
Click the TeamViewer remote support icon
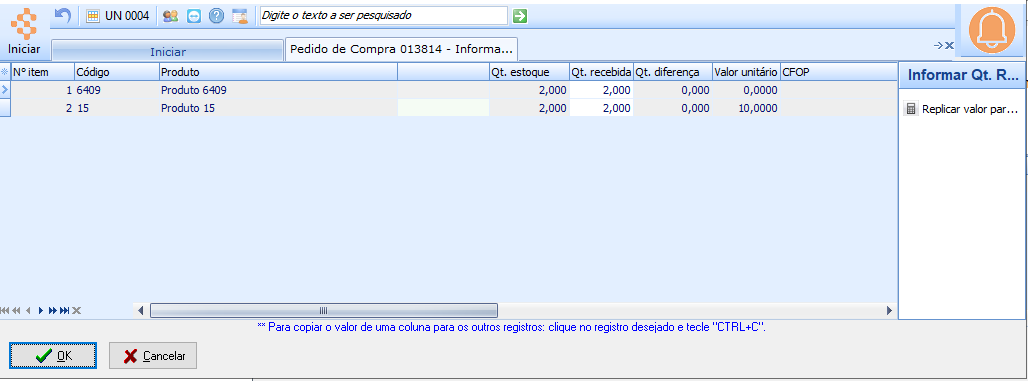point(193,16)
